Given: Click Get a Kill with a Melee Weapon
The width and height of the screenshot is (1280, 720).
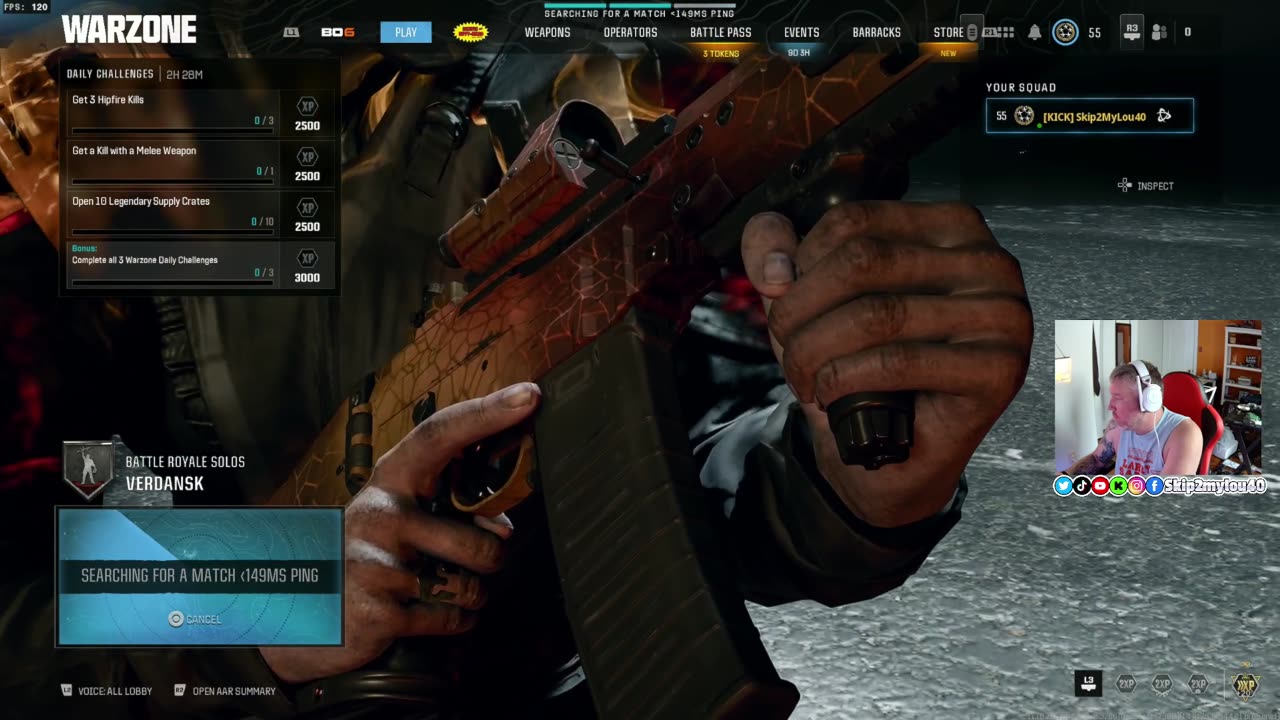Looking at the screenshot, I should [202, 162].
